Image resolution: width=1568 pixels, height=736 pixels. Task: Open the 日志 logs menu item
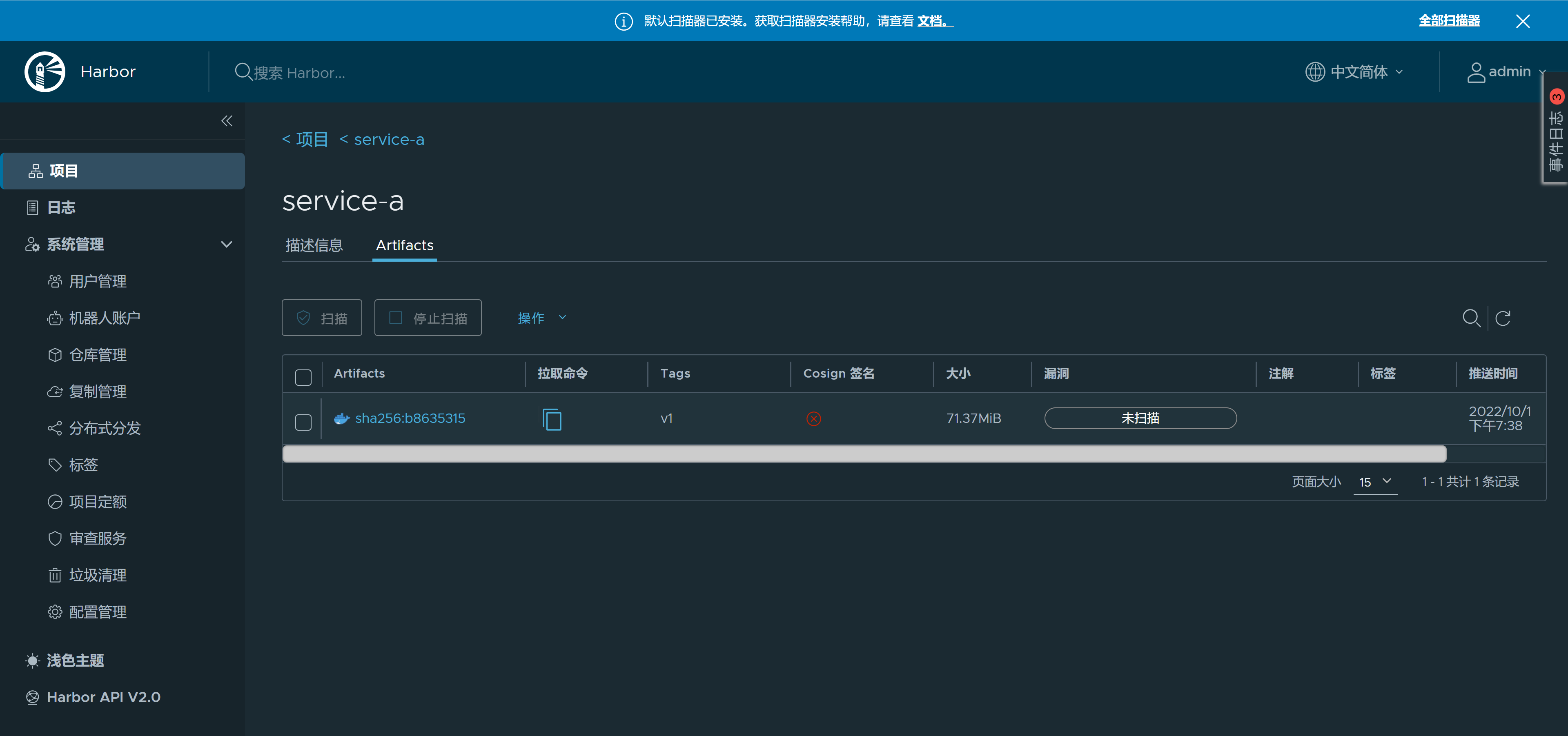pos(61,207)
